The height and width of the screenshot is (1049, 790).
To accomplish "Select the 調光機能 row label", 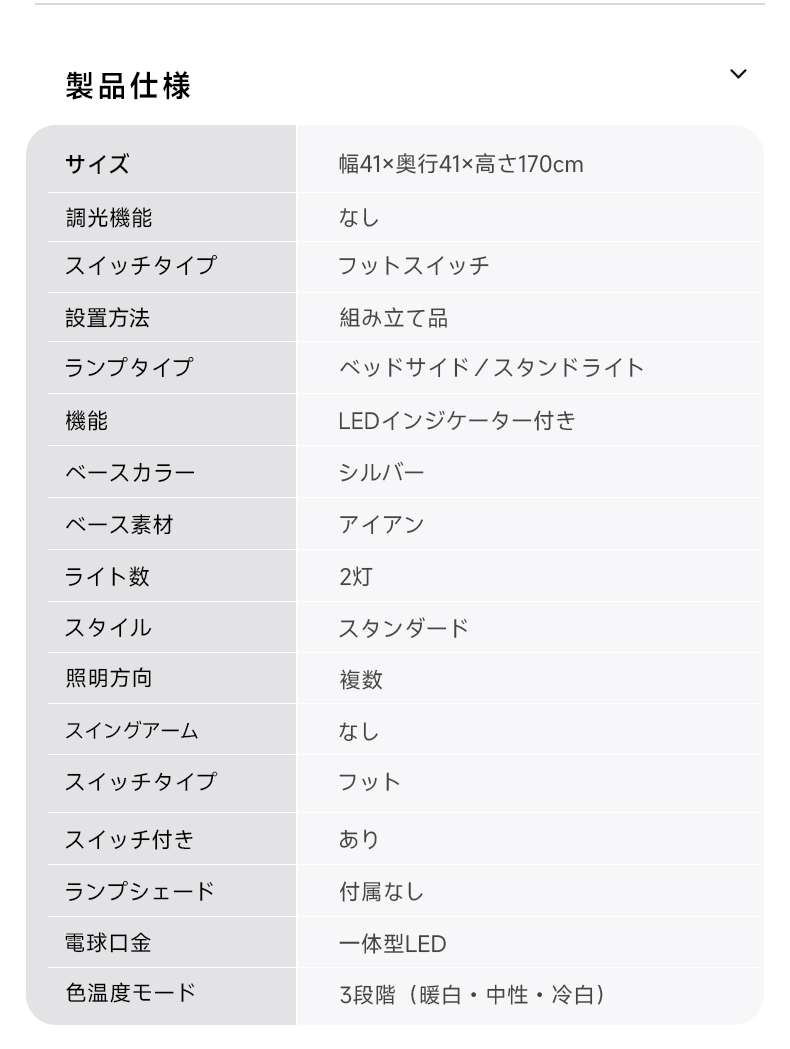I will (x=109, y=217).
